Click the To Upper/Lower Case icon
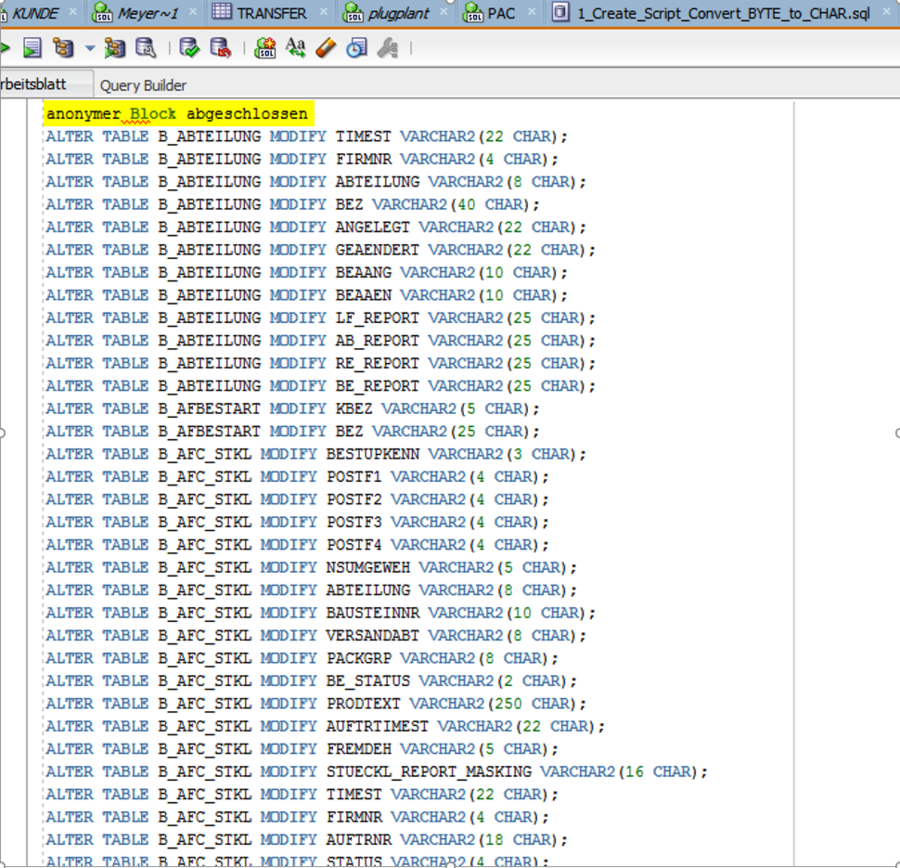This screenshot has width=900, height=868. (296, 48)
